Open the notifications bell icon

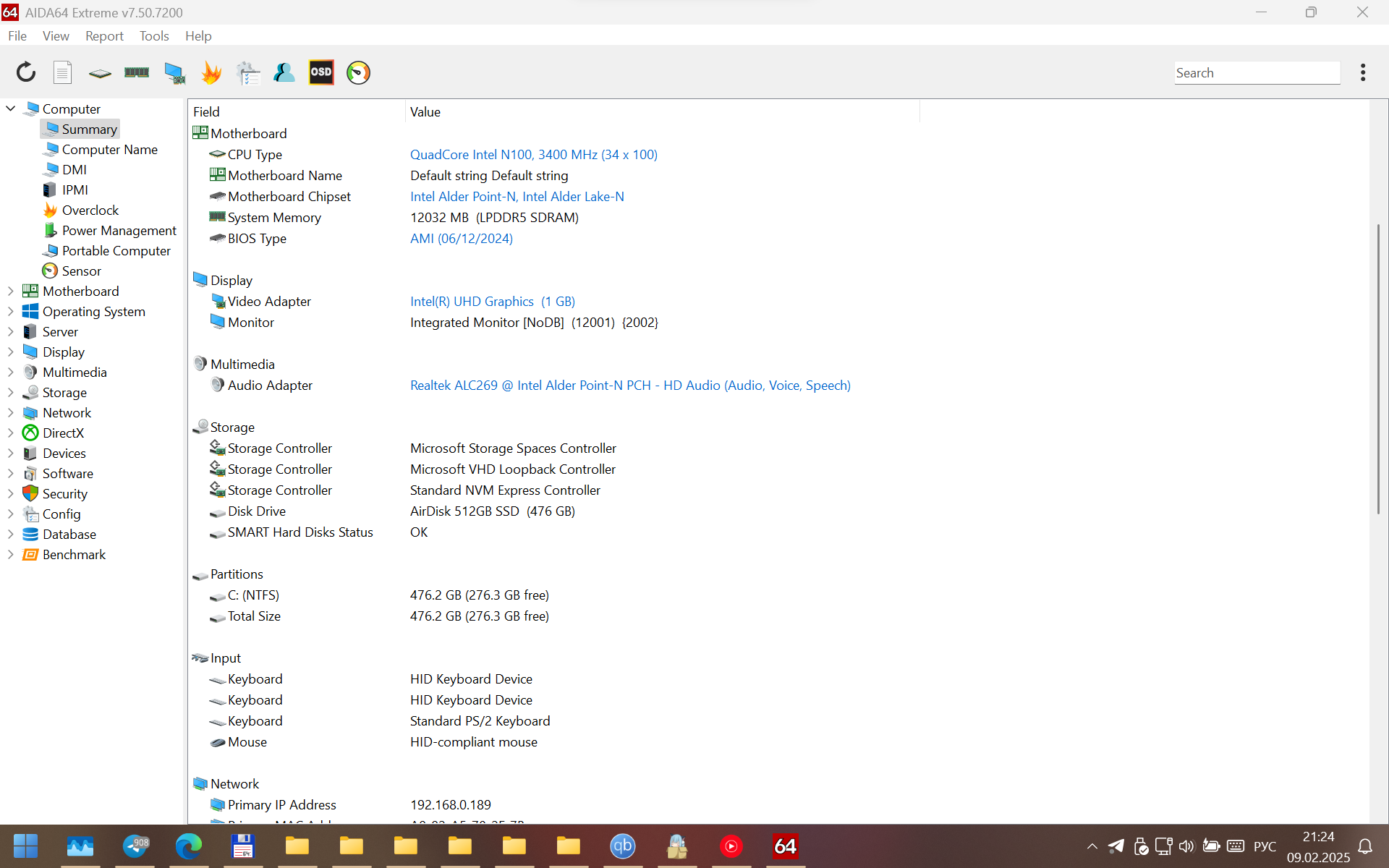click(x=1365, y=846)
